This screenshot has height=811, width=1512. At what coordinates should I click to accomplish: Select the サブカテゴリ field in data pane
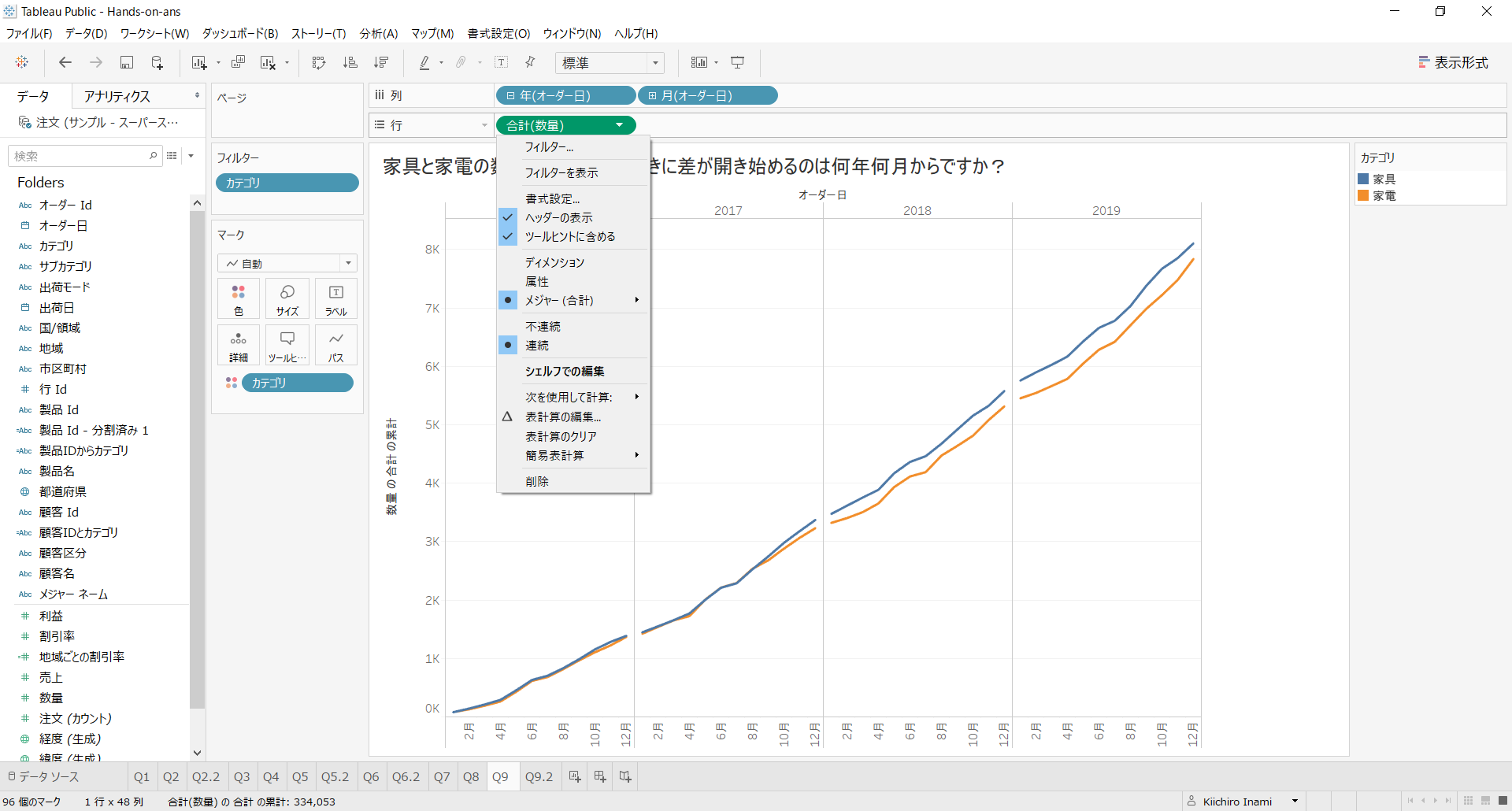click(x=65, y=266)
